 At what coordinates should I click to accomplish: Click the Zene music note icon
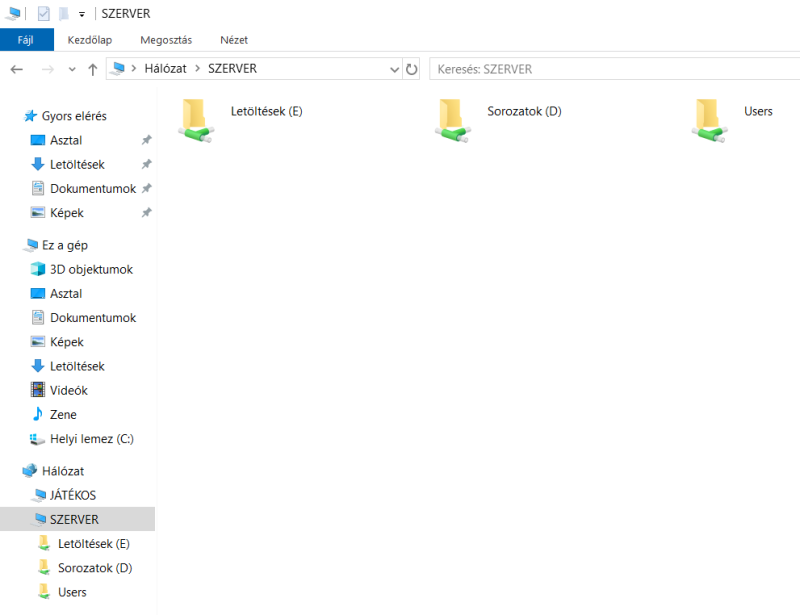[x=38, y=414]
